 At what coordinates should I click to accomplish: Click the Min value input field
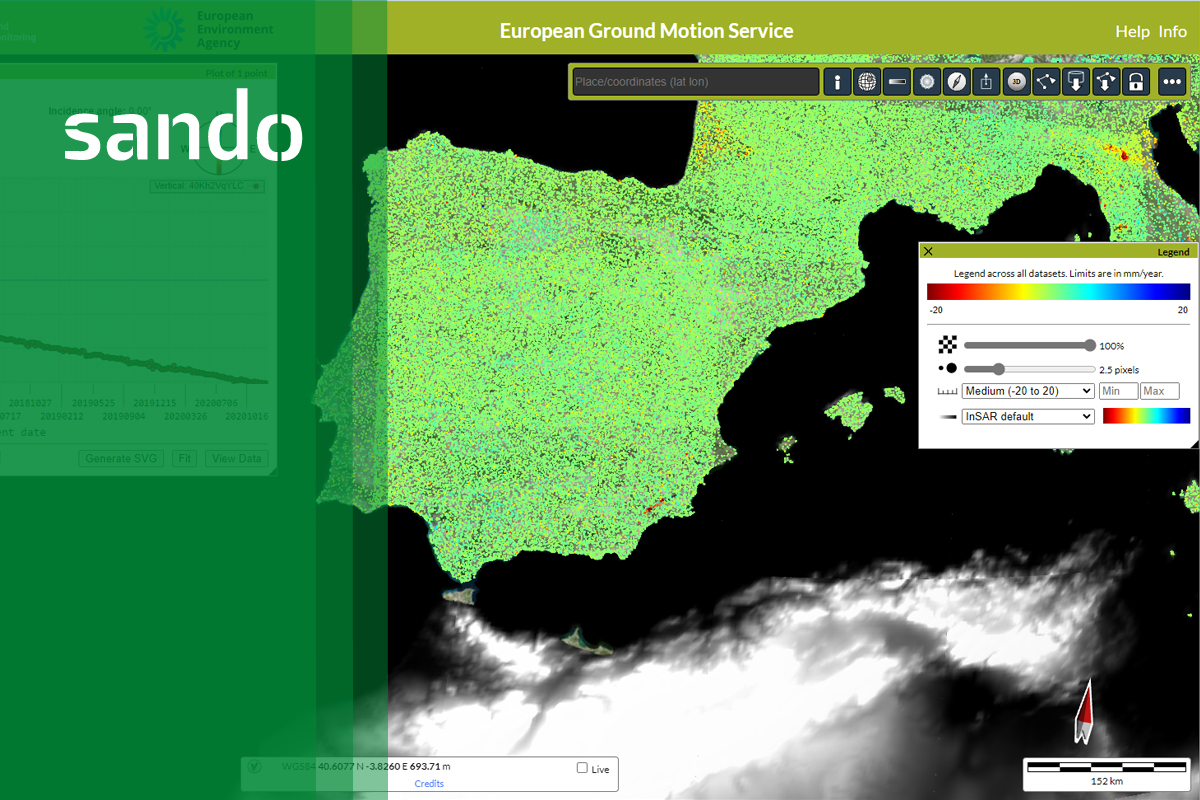[x=1118, y=391]
